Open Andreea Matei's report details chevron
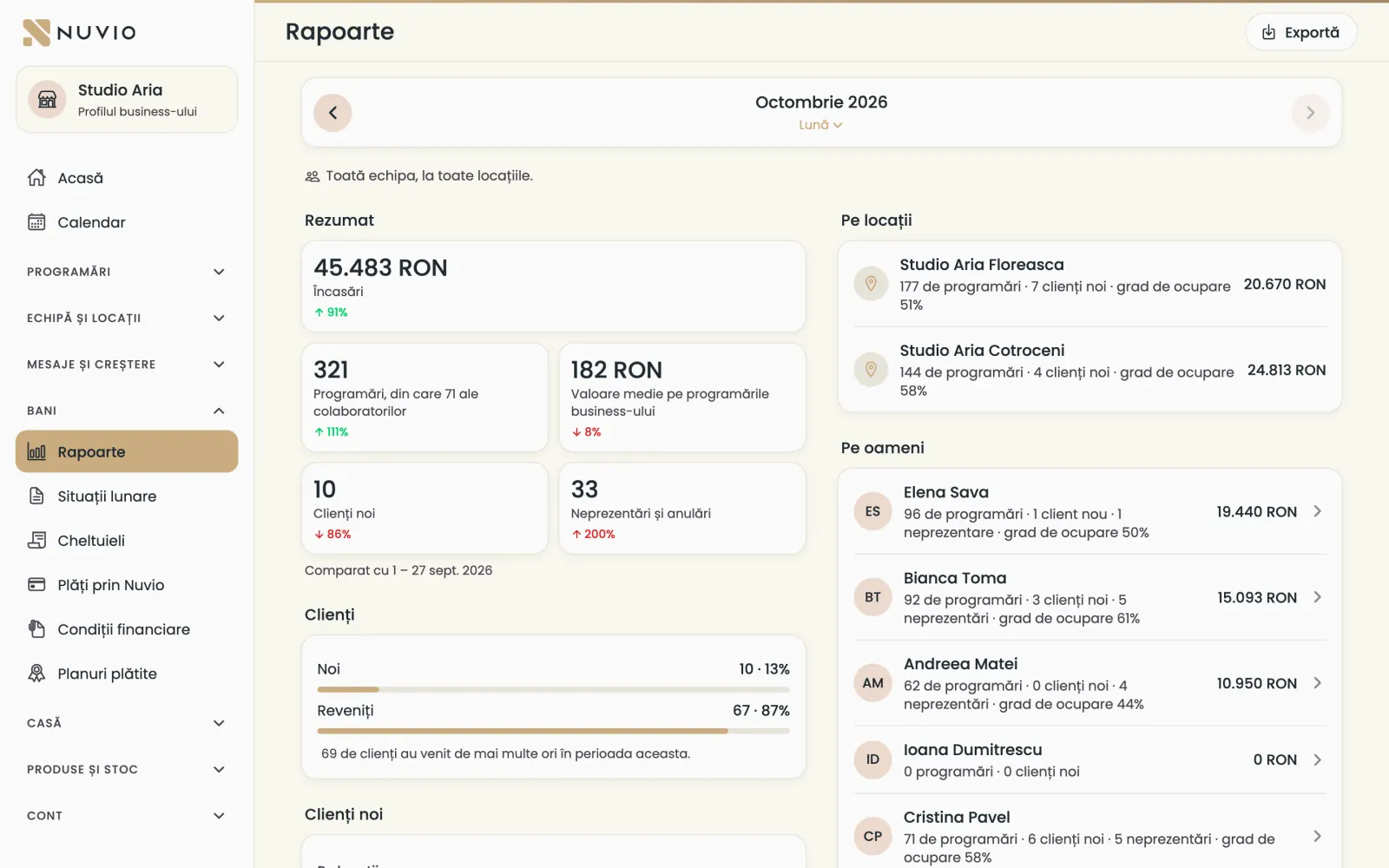The width and height of the screenshot is (1389, 868). coord(1317,683)
